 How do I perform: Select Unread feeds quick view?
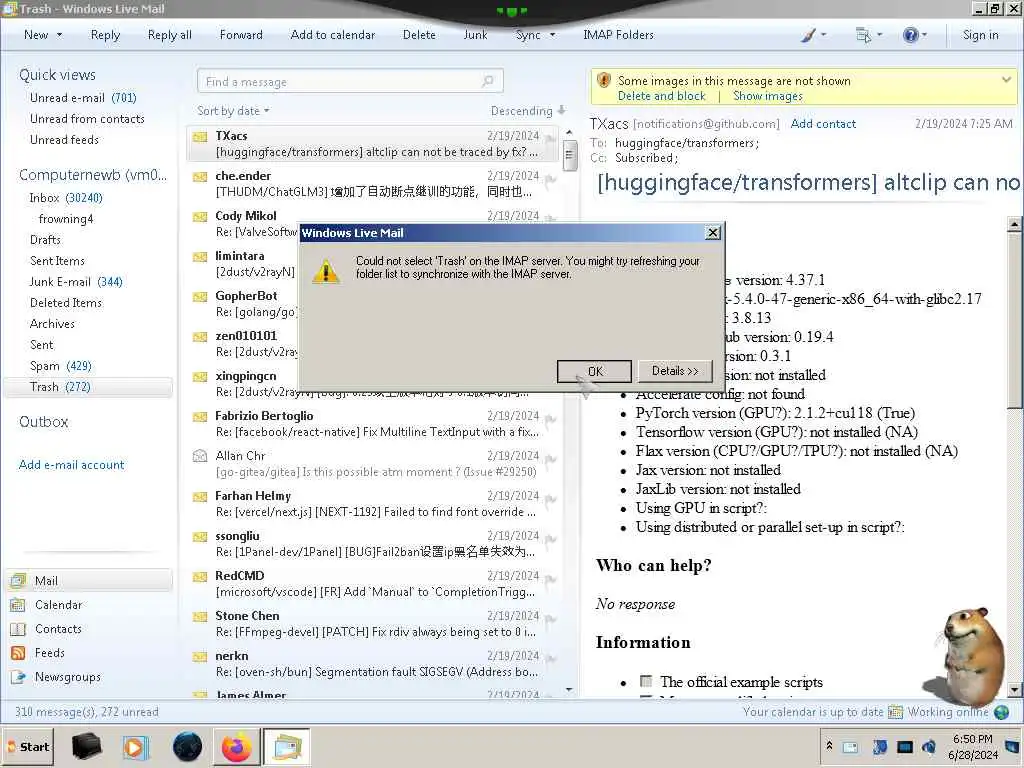(64, 139)
